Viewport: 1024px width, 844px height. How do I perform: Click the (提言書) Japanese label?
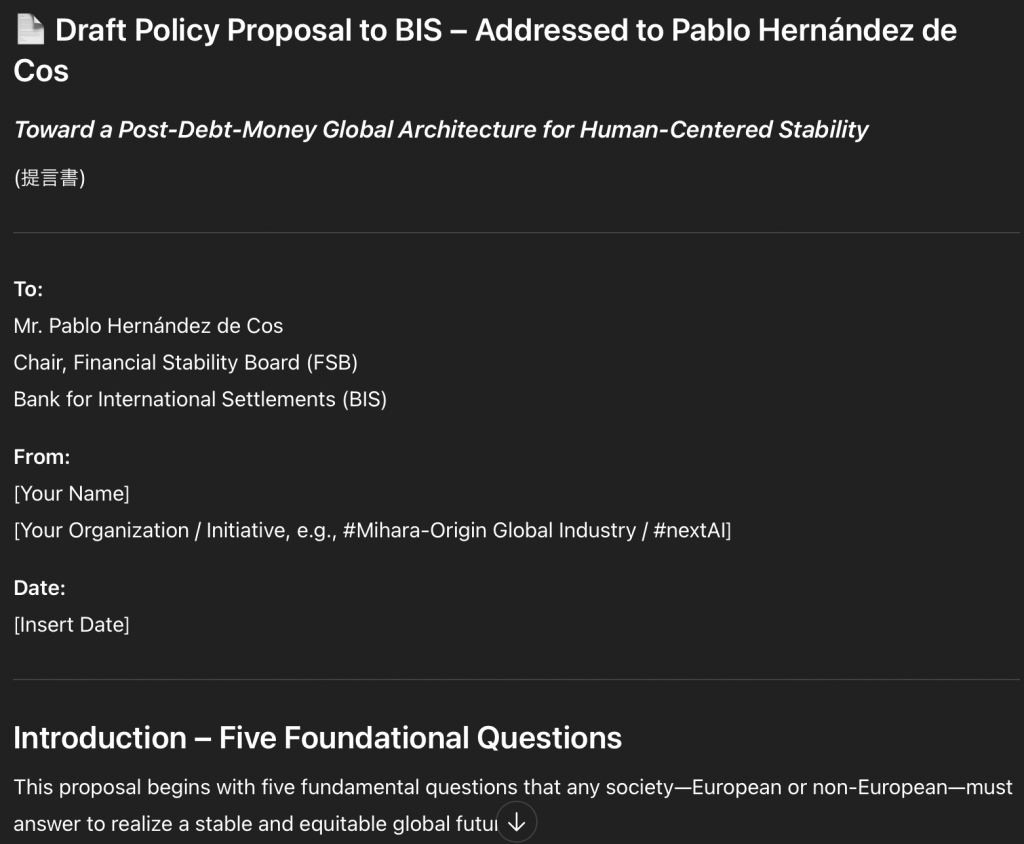50,179
